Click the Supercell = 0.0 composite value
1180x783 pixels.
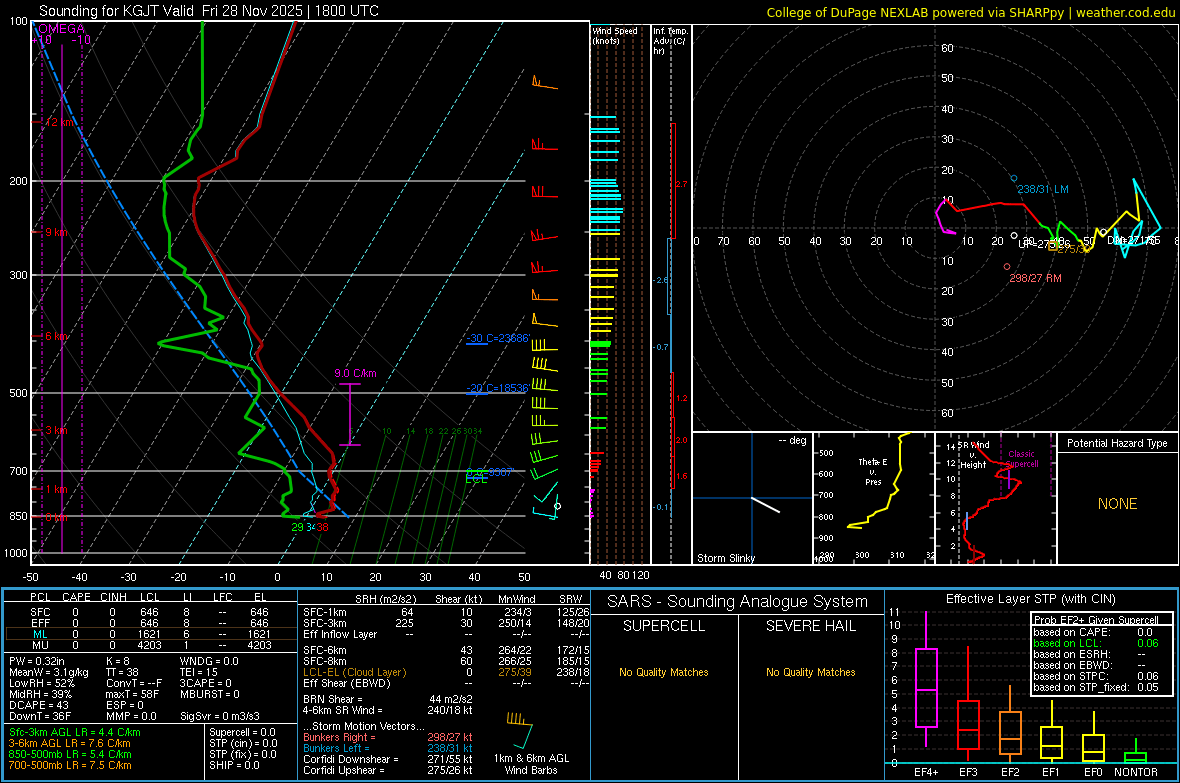[242, 732]
